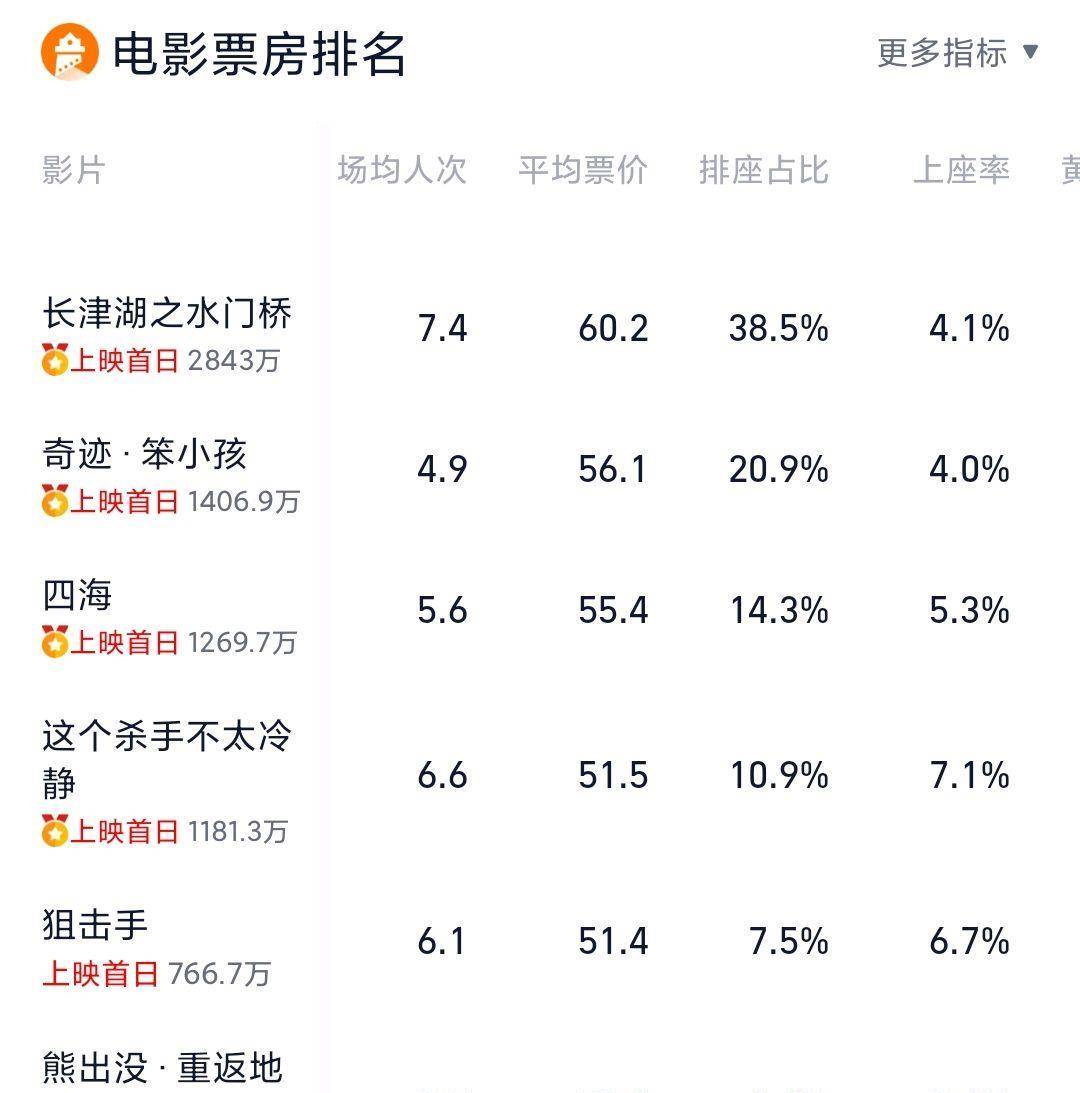Click the medal badge under 这个杀手不太冷静
The width and height of the screenshot is (1080, 1093).
click(x=55, y=831)
